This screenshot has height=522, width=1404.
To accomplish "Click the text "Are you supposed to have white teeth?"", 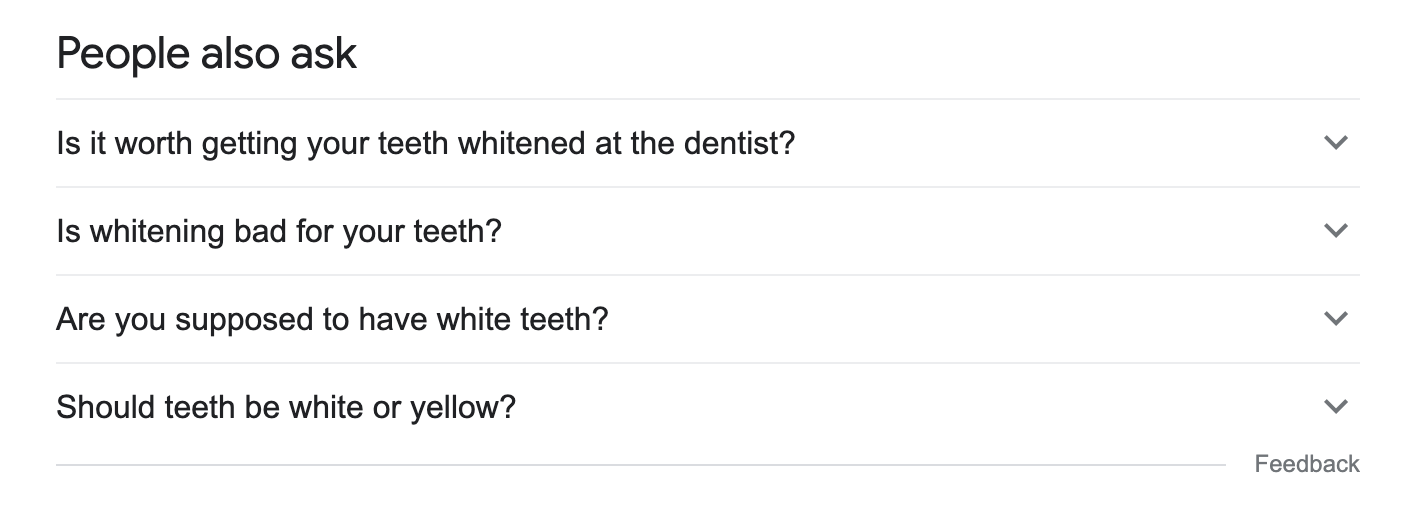I will click(332, 319).
